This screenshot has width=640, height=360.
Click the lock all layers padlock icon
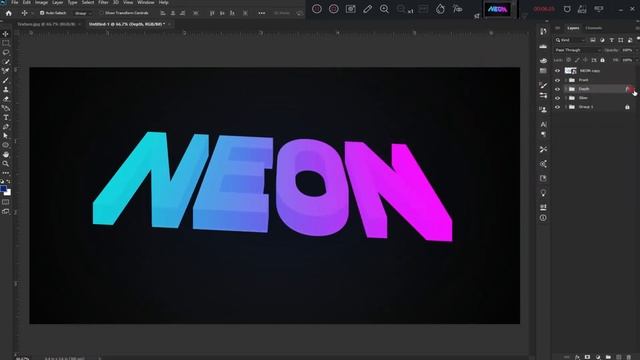pos(602,60)
